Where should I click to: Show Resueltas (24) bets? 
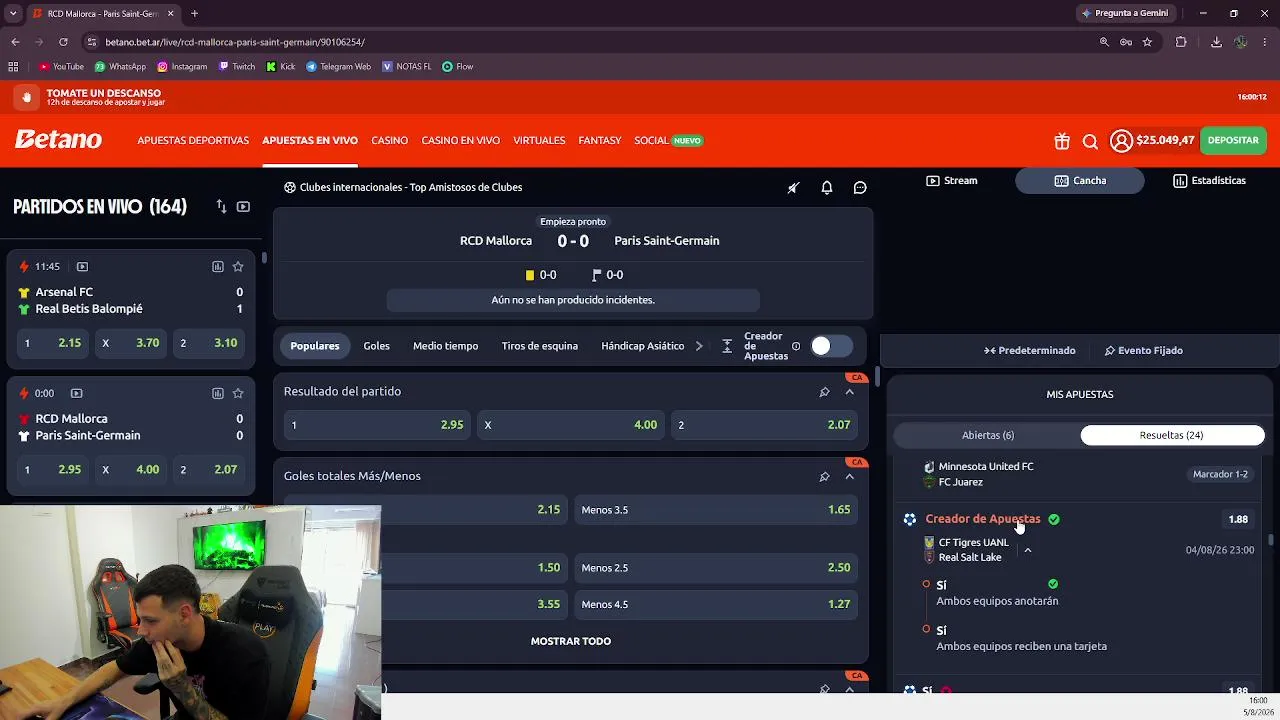click(x=1172, y=435)
